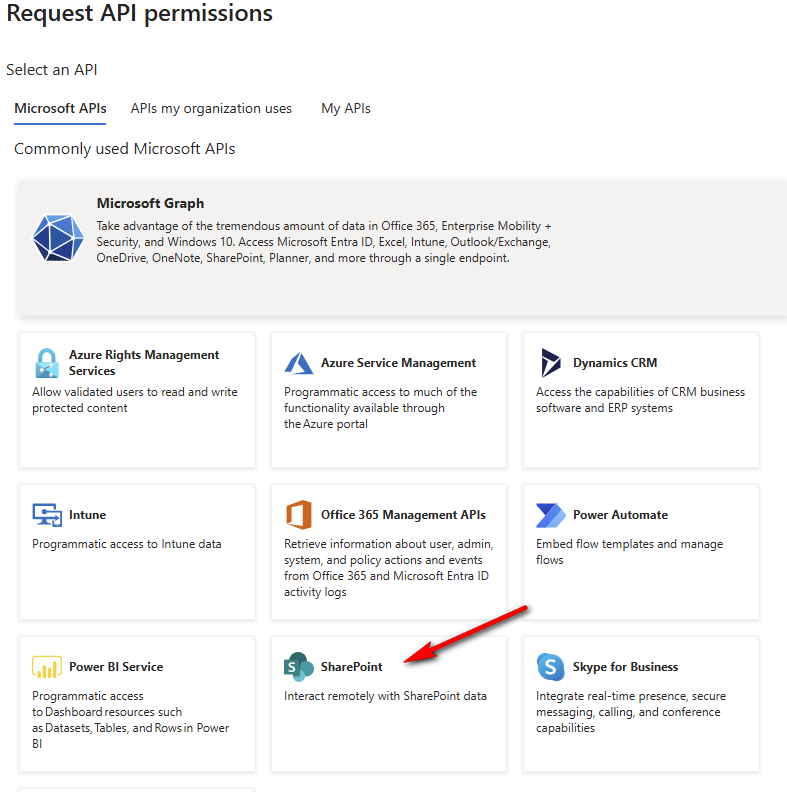Select the SharePoint API title

click(352, 667)
